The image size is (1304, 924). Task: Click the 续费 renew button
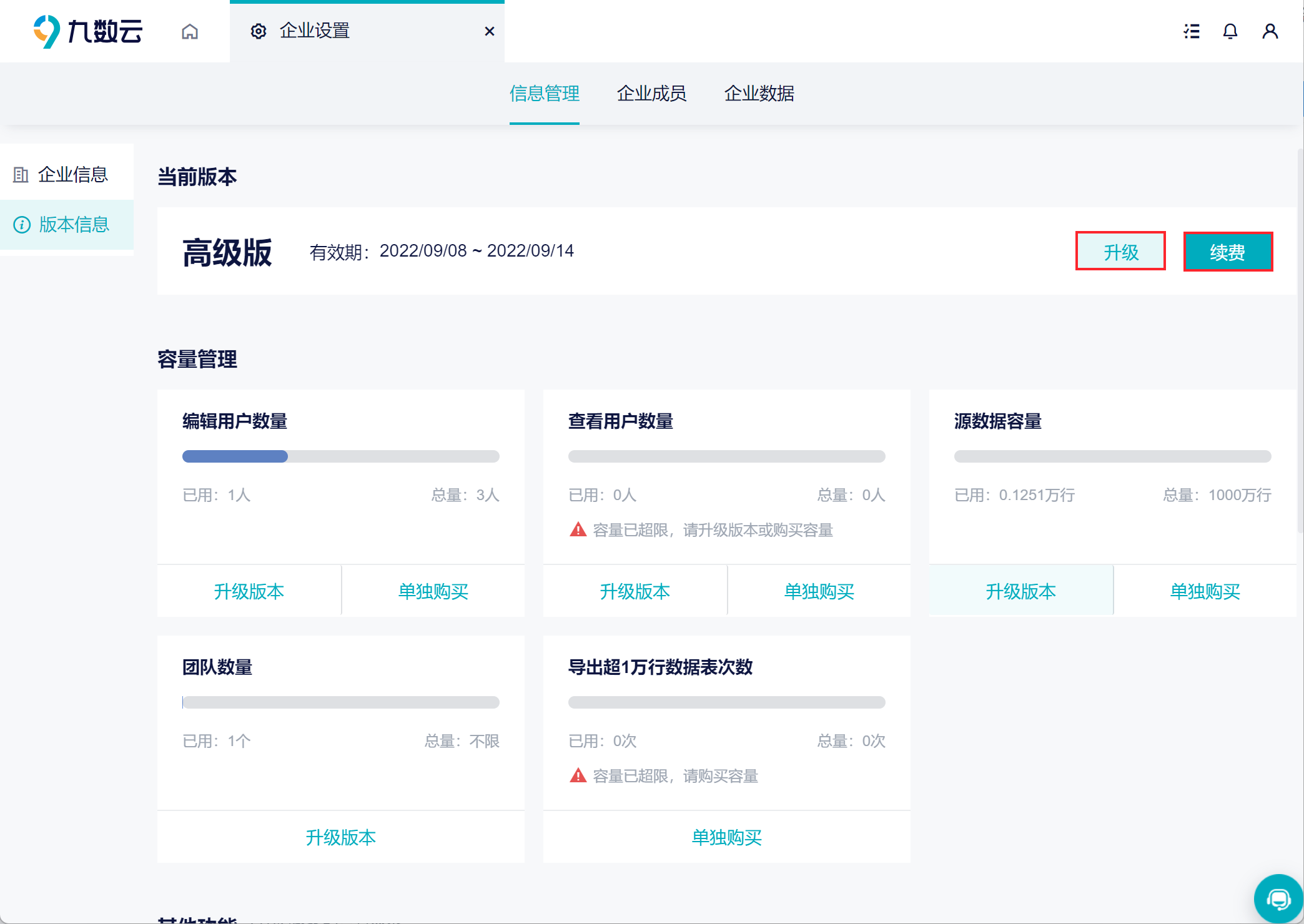click(x=1227, y=252)
